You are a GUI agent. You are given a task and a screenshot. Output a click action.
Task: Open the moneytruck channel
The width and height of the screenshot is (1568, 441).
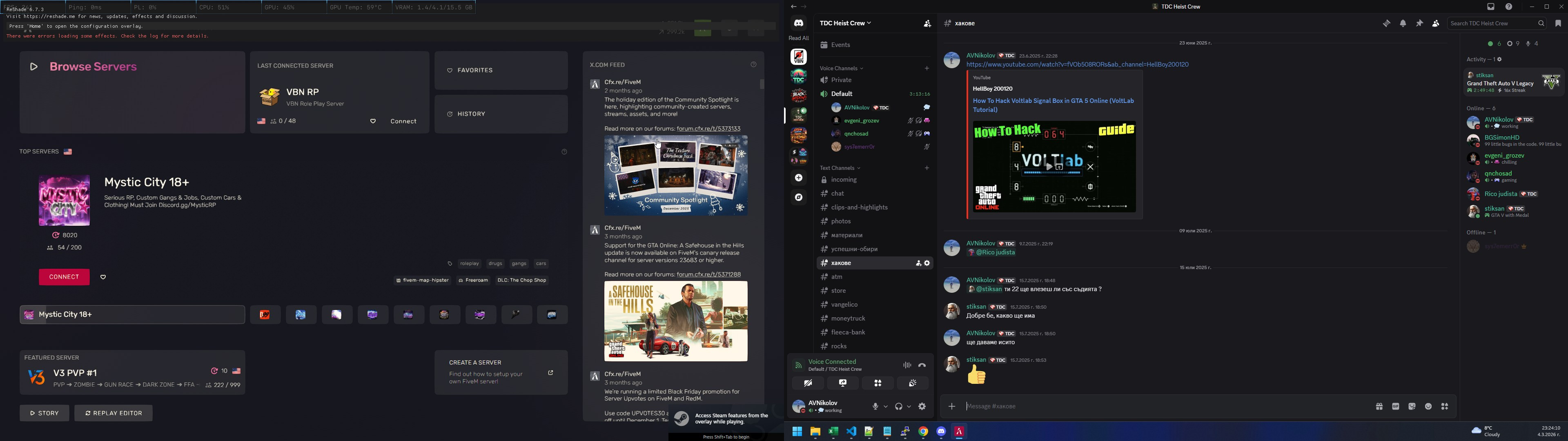tap(874, 318)
